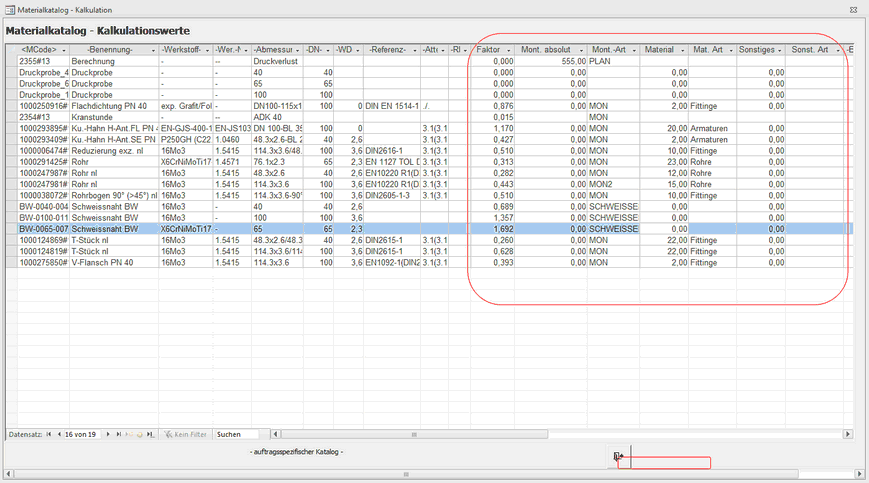Go to first record in navigator

47,435
